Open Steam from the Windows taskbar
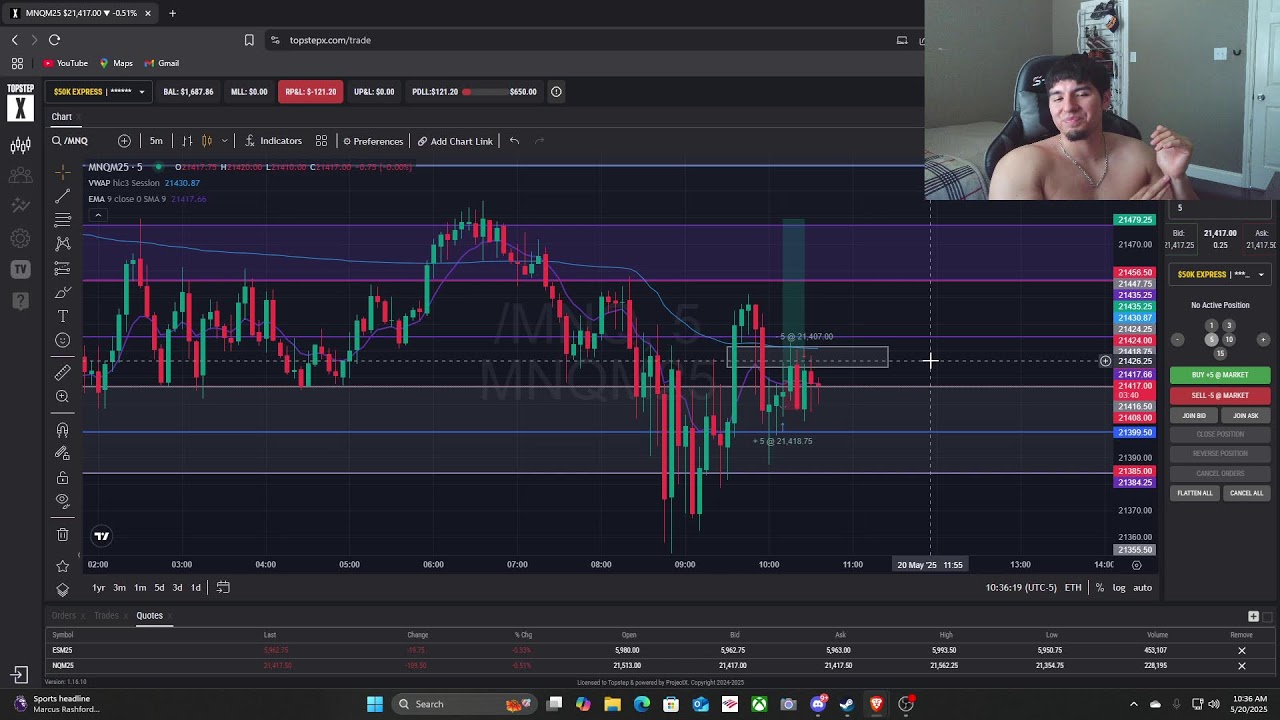Screen dimensions: 1280x720 [847, 704]
